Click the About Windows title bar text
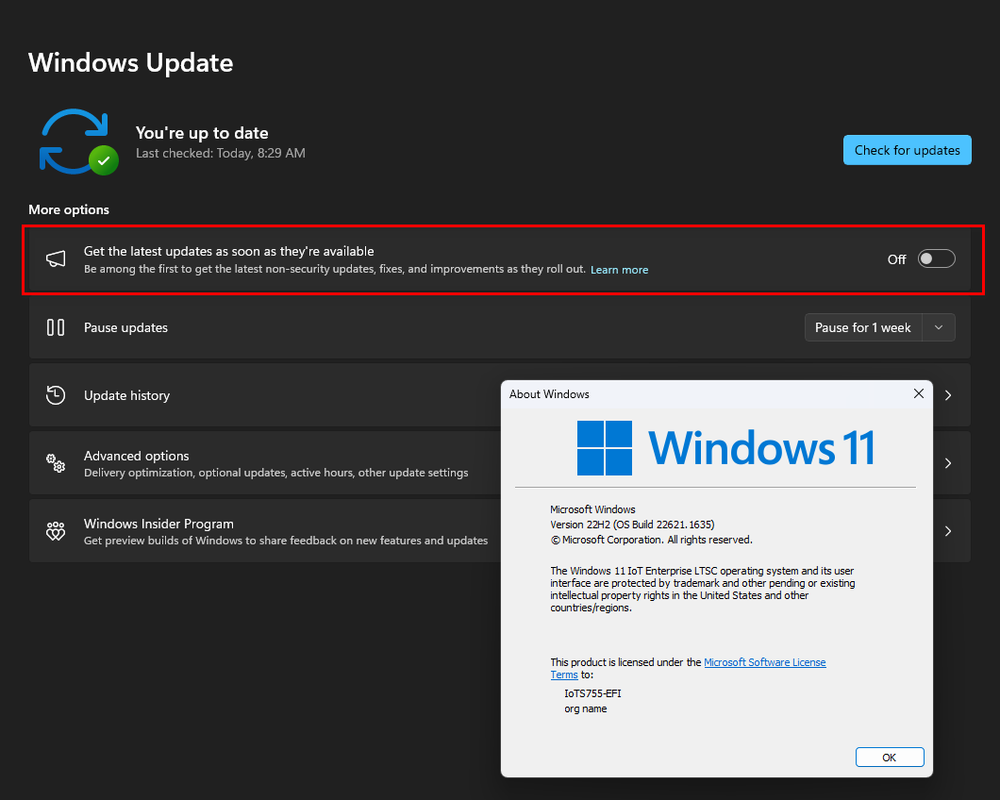 point(549,394)
